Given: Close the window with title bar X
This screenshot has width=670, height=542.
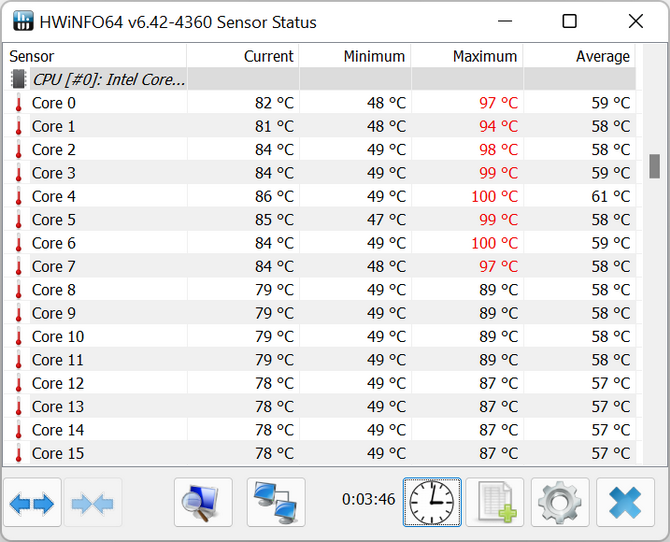Looking at the screenshot, I should (x=636, y=21).
